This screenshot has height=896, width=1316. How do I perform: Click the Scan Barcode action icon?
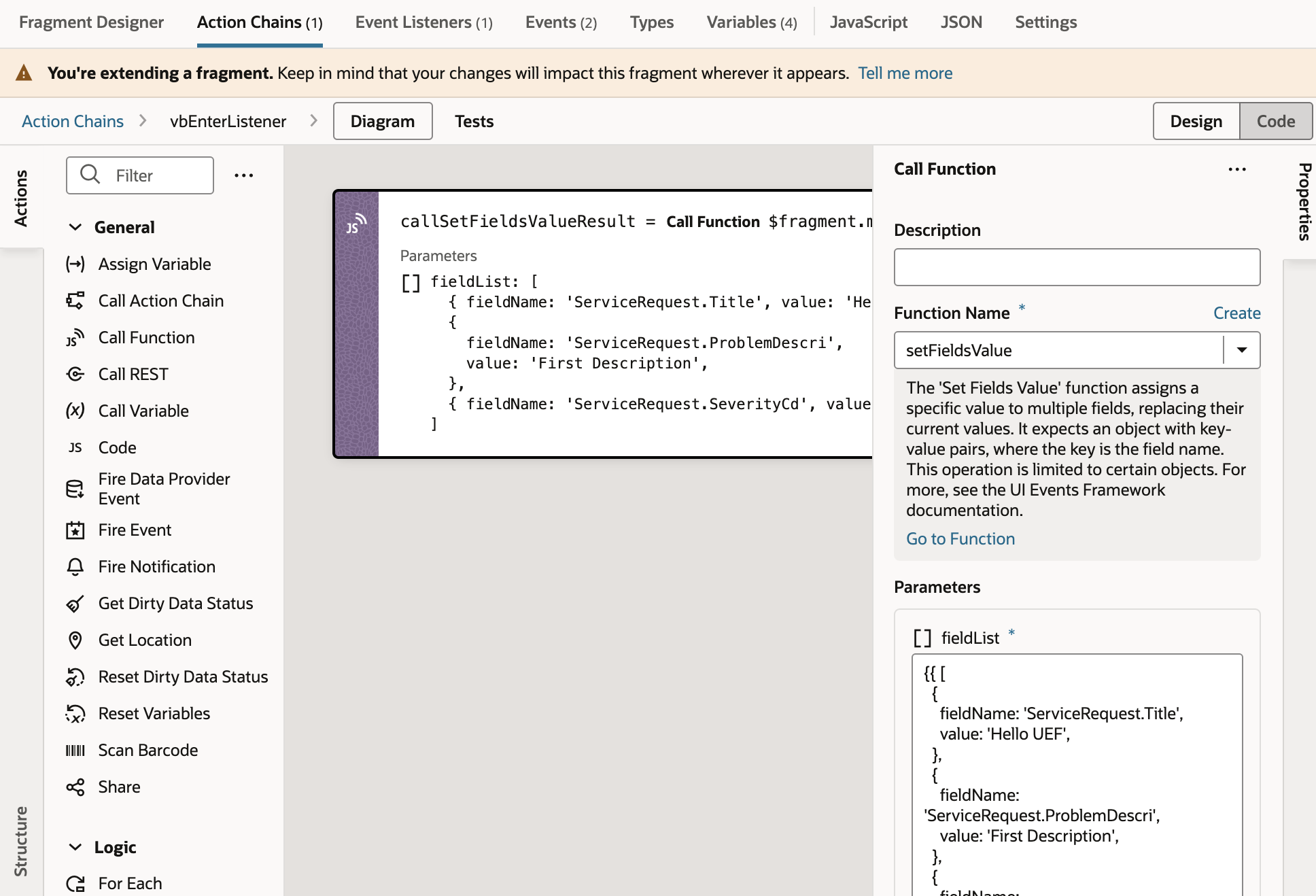(74, 749)
